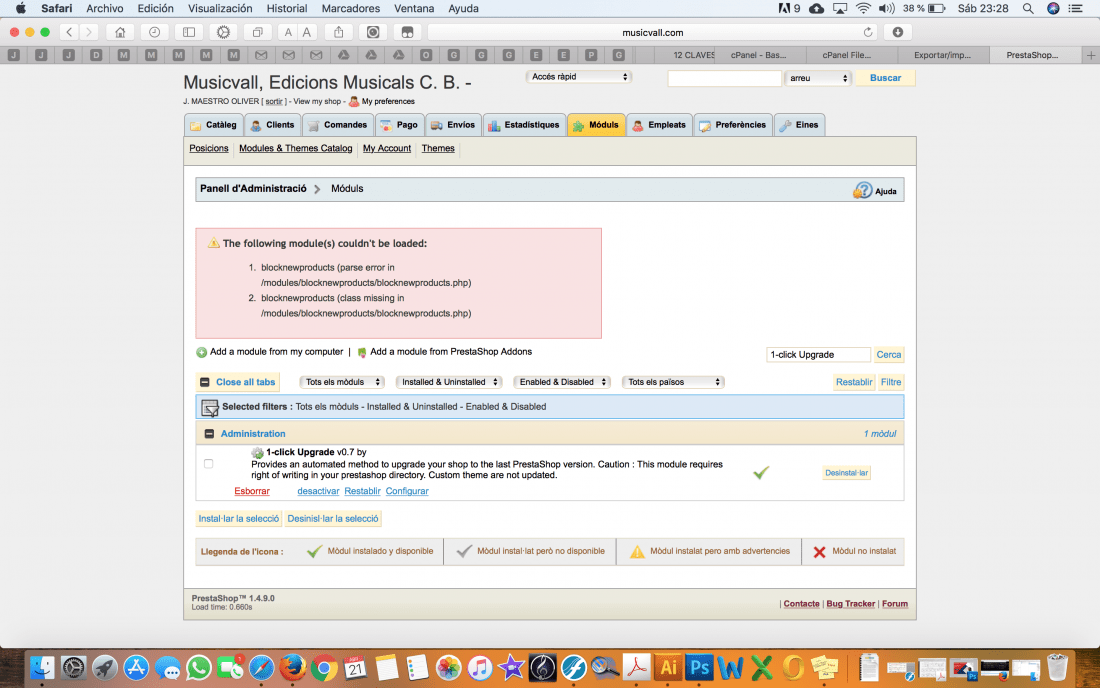1100x688 pixels.
Task: Open the Accés ràpid dropdown
Action: coord(579,77)
